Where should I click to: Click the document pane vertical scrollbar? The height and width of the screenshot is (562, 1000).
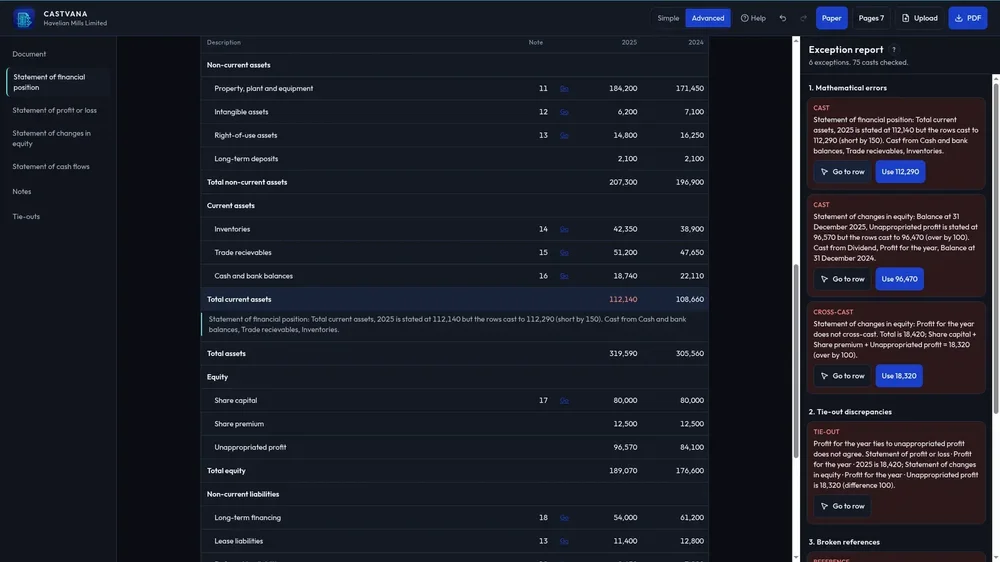tap(795, 360)
